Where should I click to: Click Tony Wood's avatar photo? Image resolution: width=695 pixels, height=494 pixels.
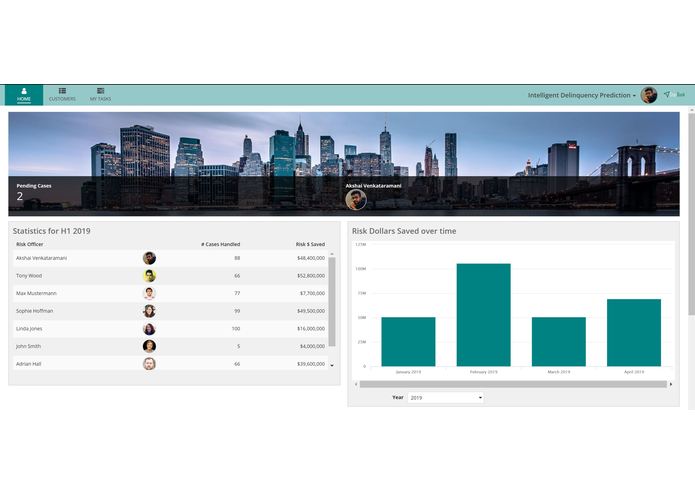tap(149, 276)
